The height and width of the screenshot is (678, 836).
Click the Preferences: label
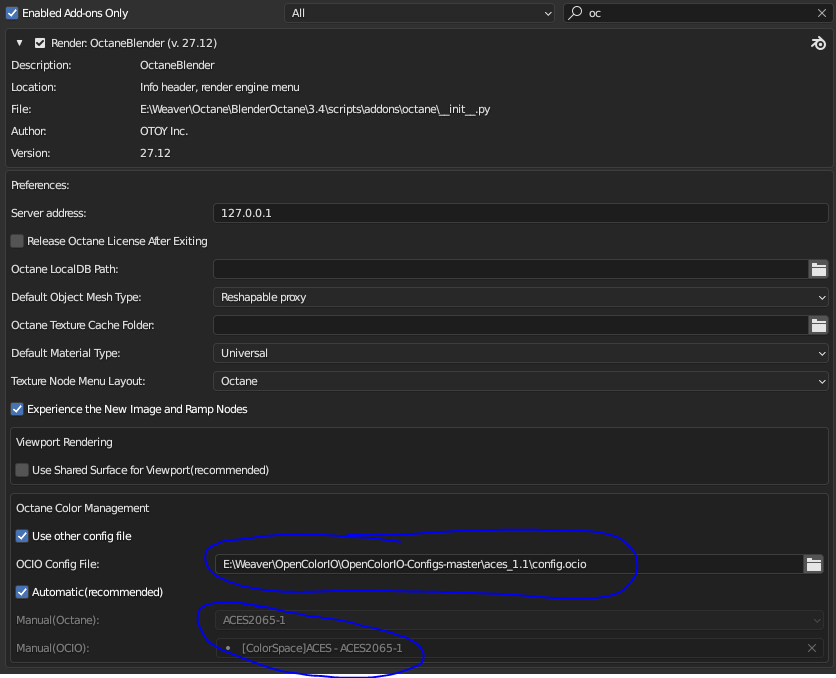coord(41,185)
